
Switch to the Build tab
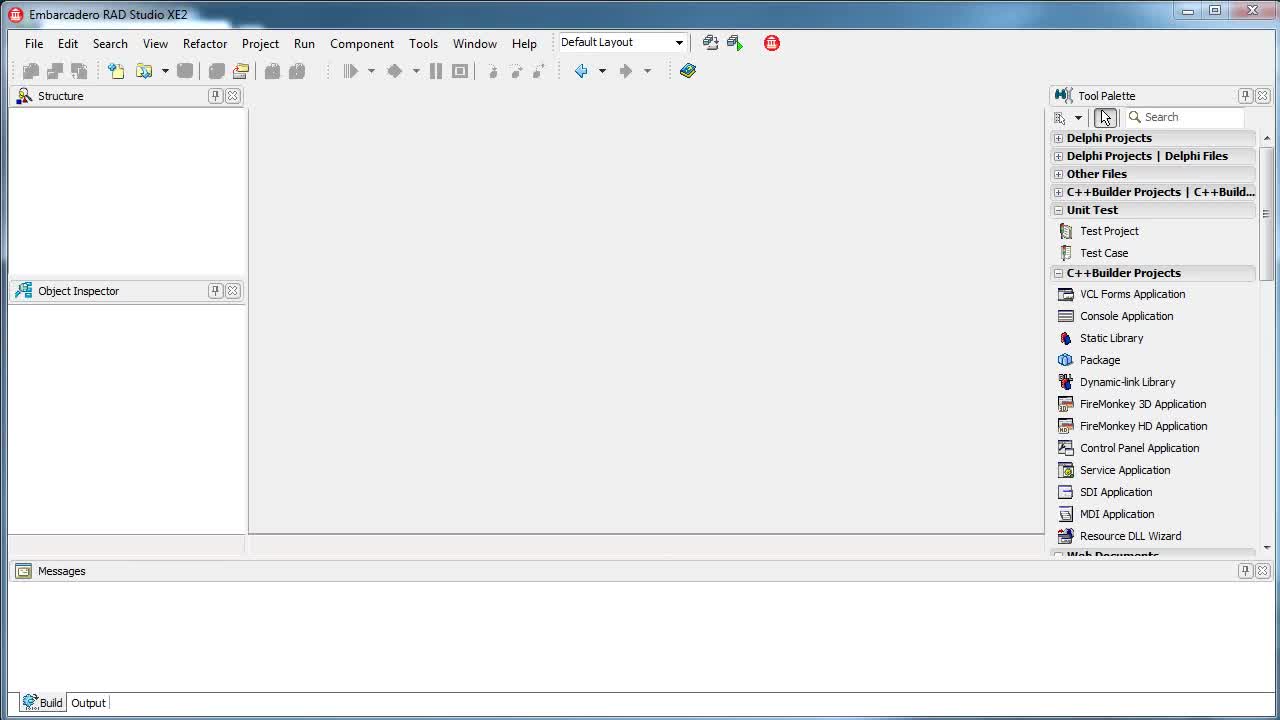(x=43, y=703)
